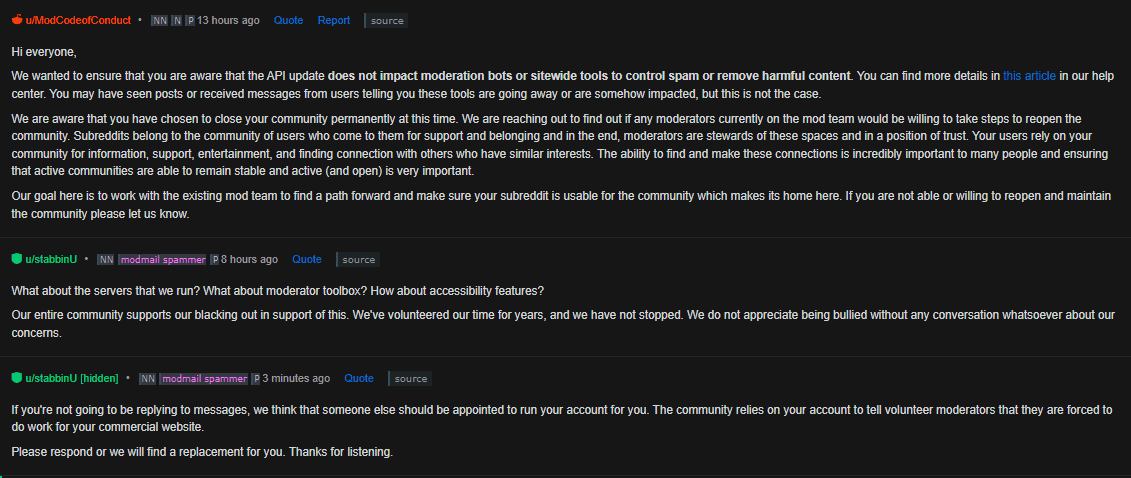The width and height of the screenshot is (1131, 478).
Task: Click the P tag before '8 hours ago'
Action: (214, 259)
